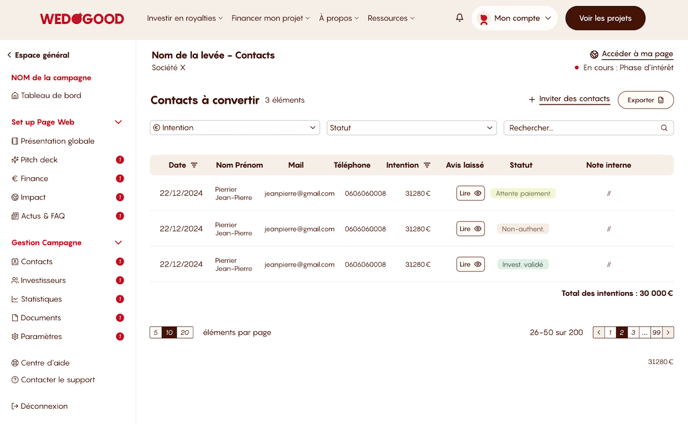Go to Tableau de bord

[x=51, y=96]
